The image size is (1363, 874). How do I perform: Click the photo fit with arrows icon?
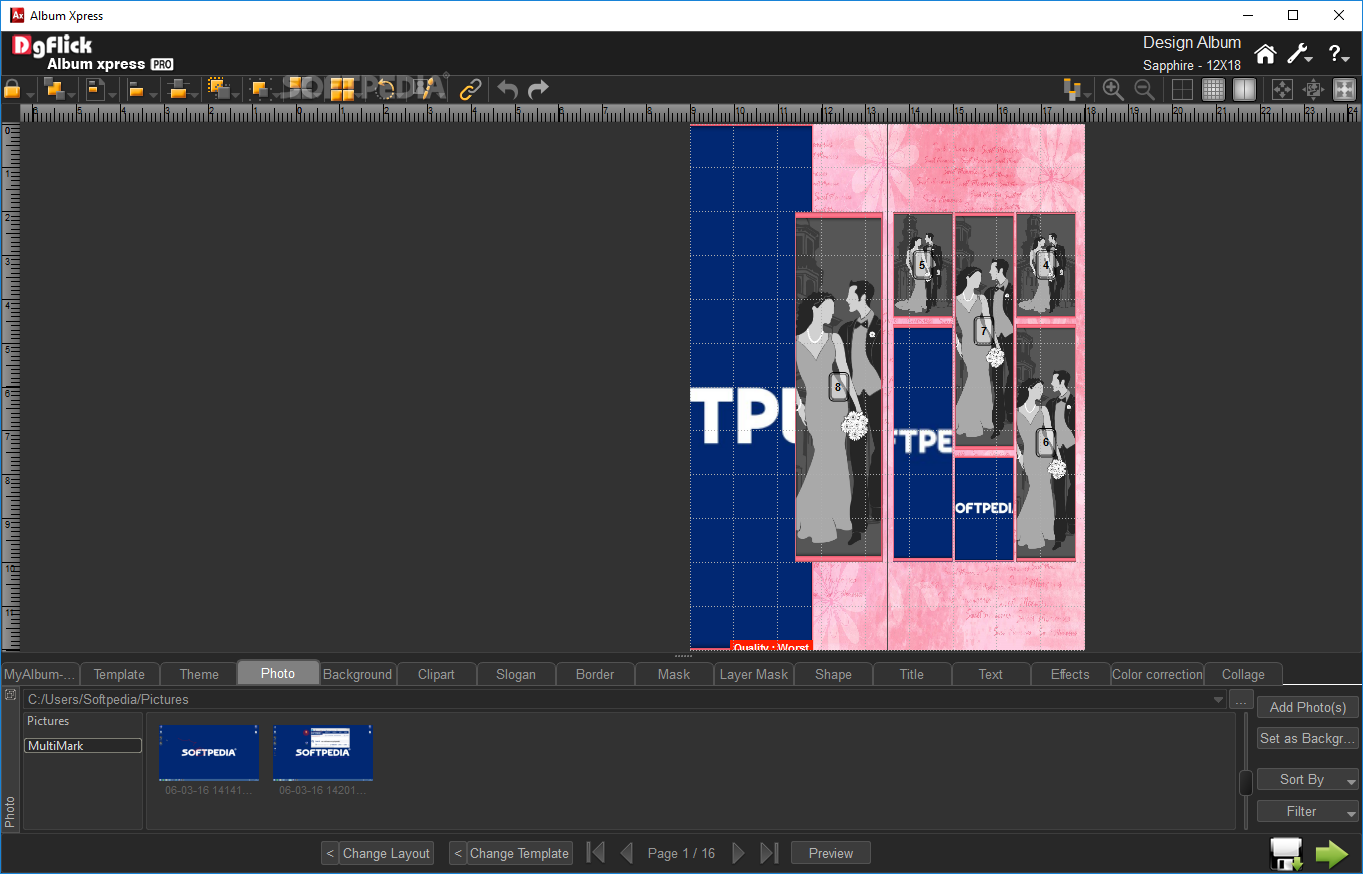click(1313, 89)
